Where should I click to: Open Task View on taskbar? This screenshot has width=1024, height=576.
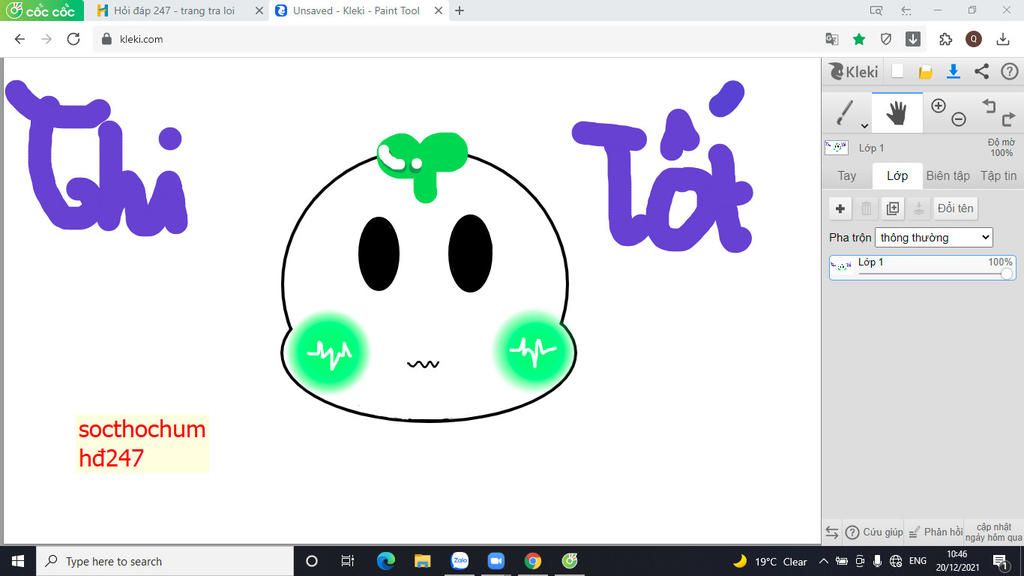pyautogui.click(x=347, y=561)
